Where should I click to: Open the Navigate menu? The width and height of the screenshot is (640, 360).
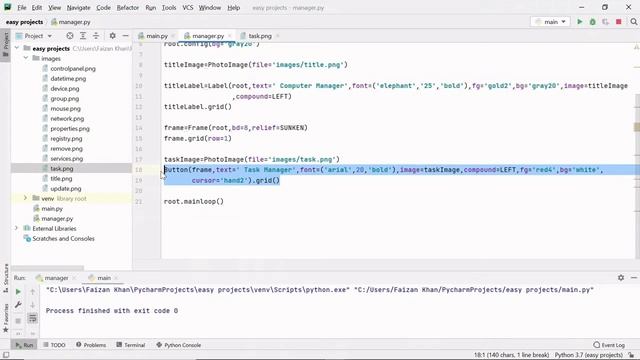(78, 8)
